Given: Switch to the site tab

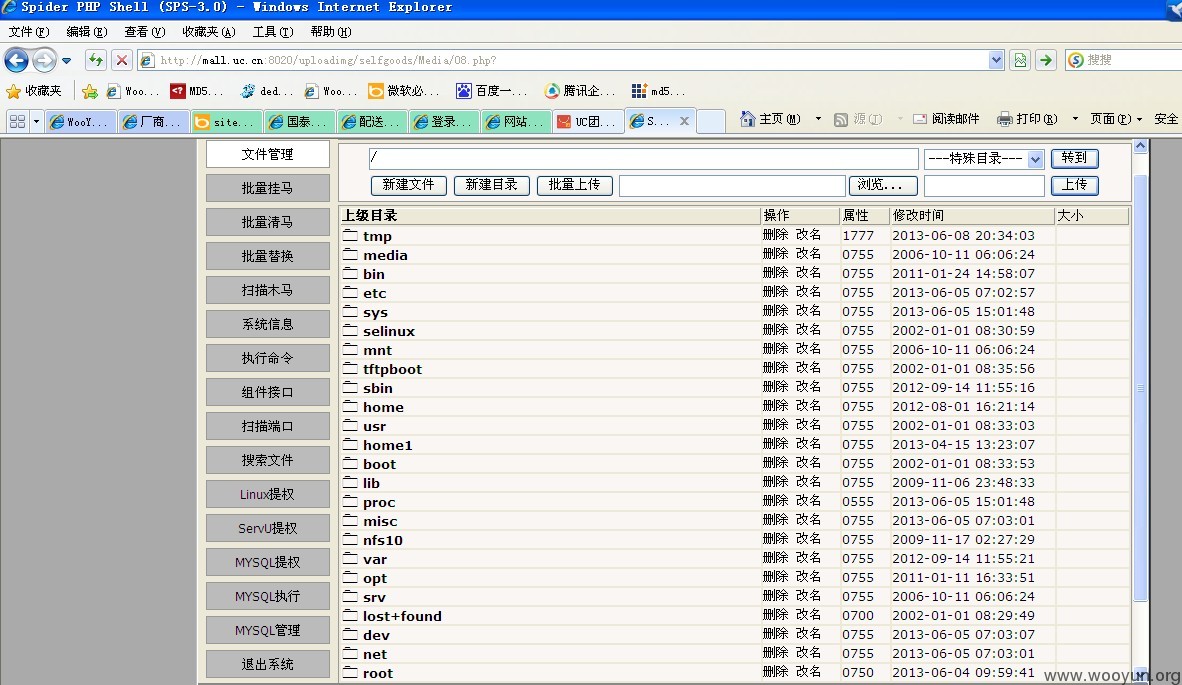Looking at the screenshot, I should [x=227, y=121].
